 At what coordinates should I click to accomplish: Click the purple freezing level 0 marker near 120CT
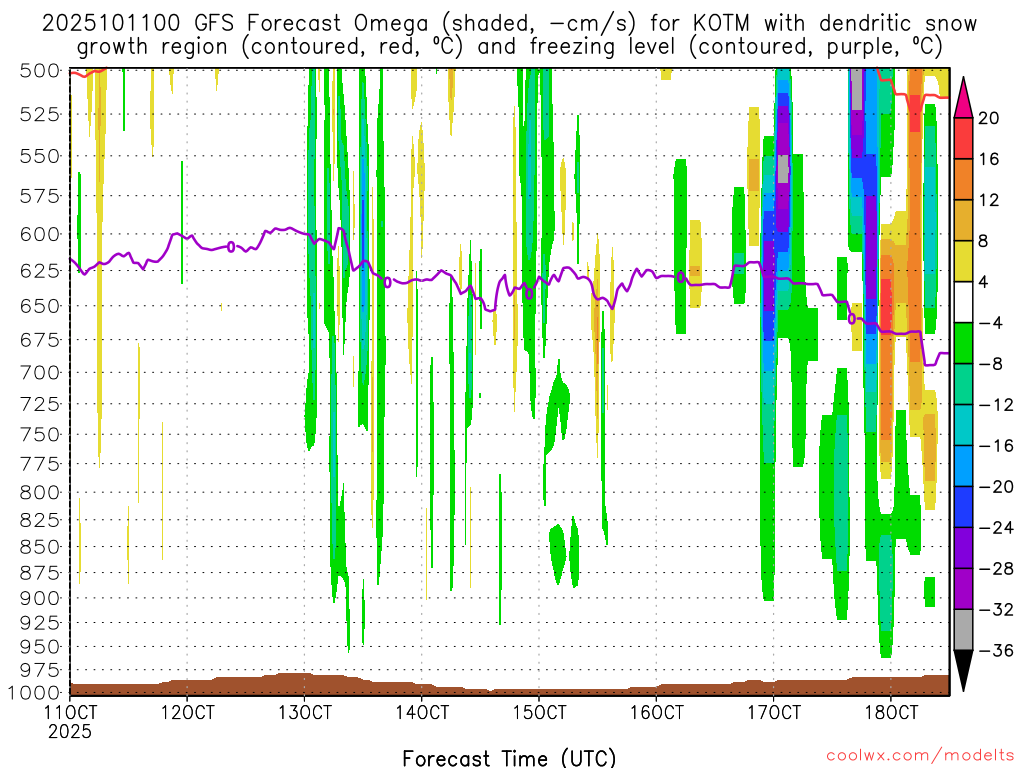(x=231, y=247)
